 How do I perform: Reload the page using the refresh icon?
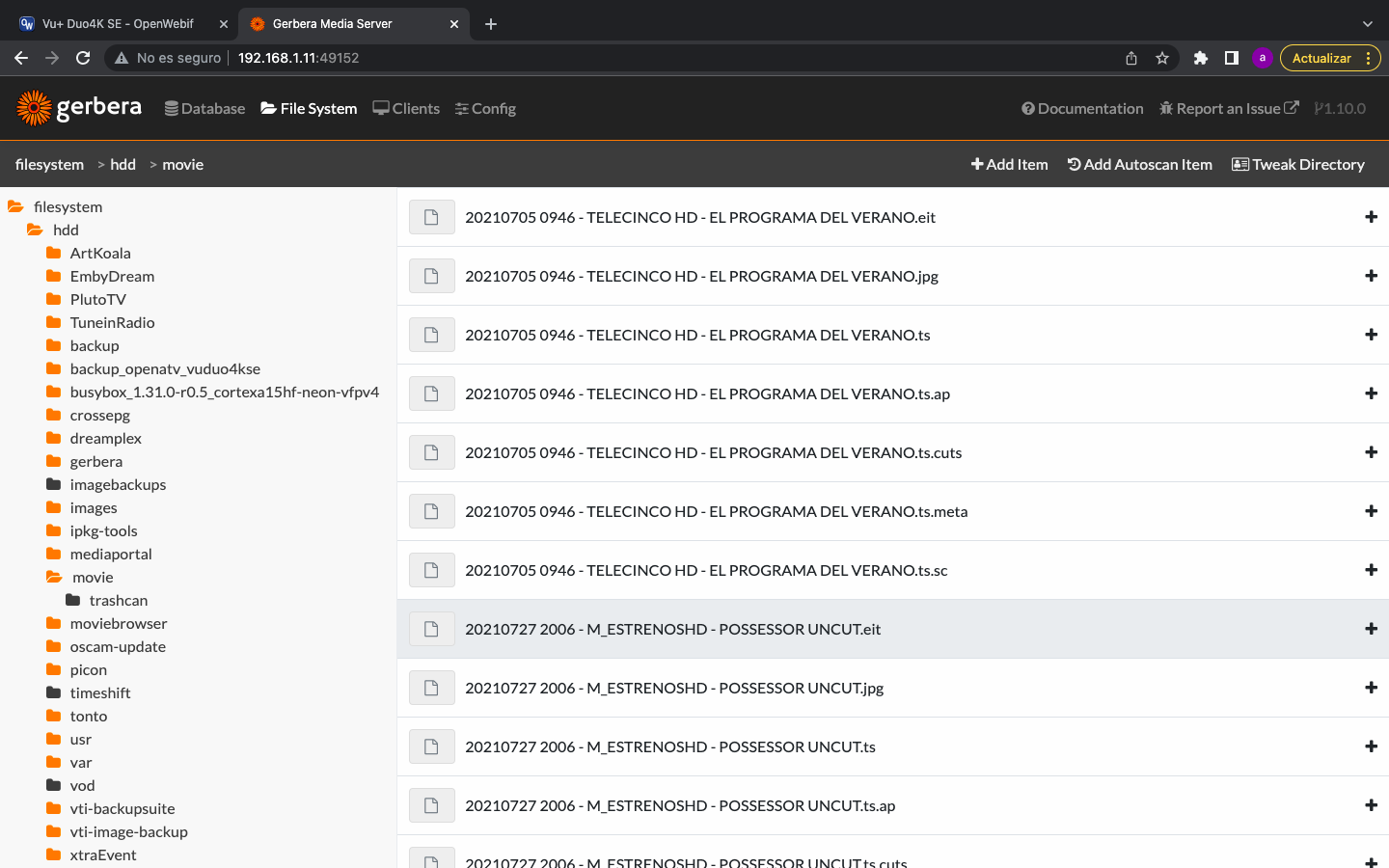(x=83, y=58)
